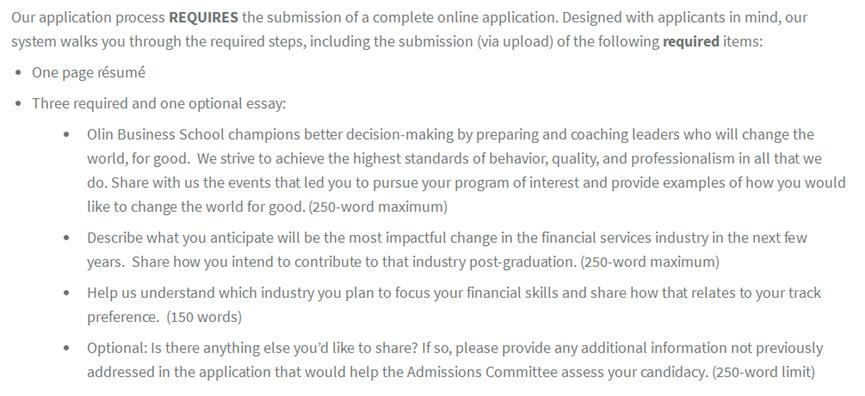Click the first (250-word maximum) note

378,207
